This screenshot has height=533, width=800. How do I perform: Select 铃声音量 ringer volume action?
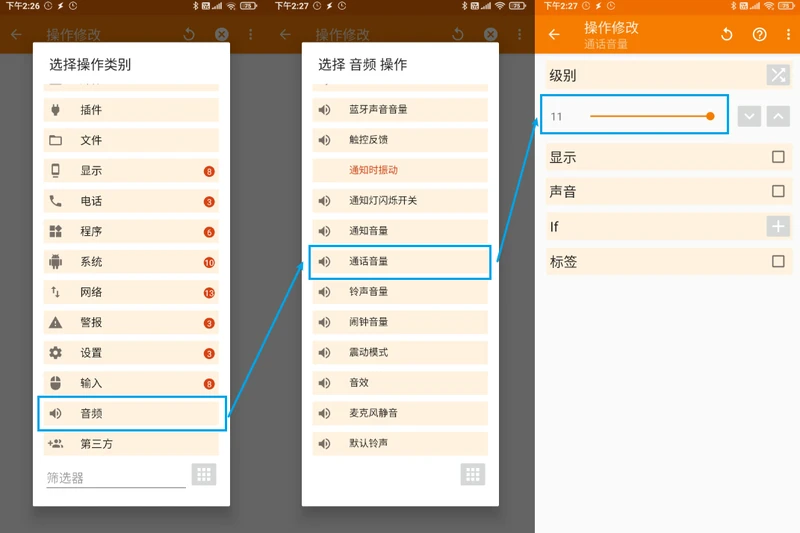tap(400, 292)
